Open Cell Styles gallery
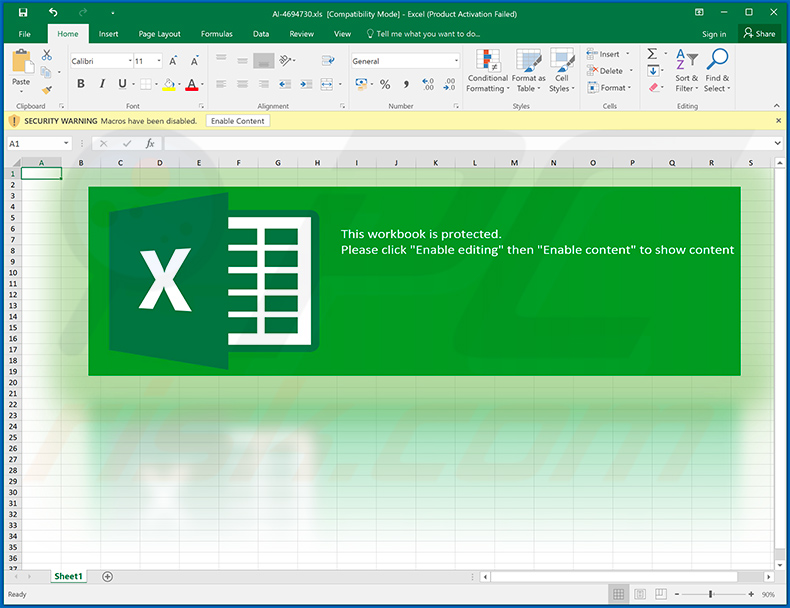This screenshot has height=608, width=790. click(562, 71)
